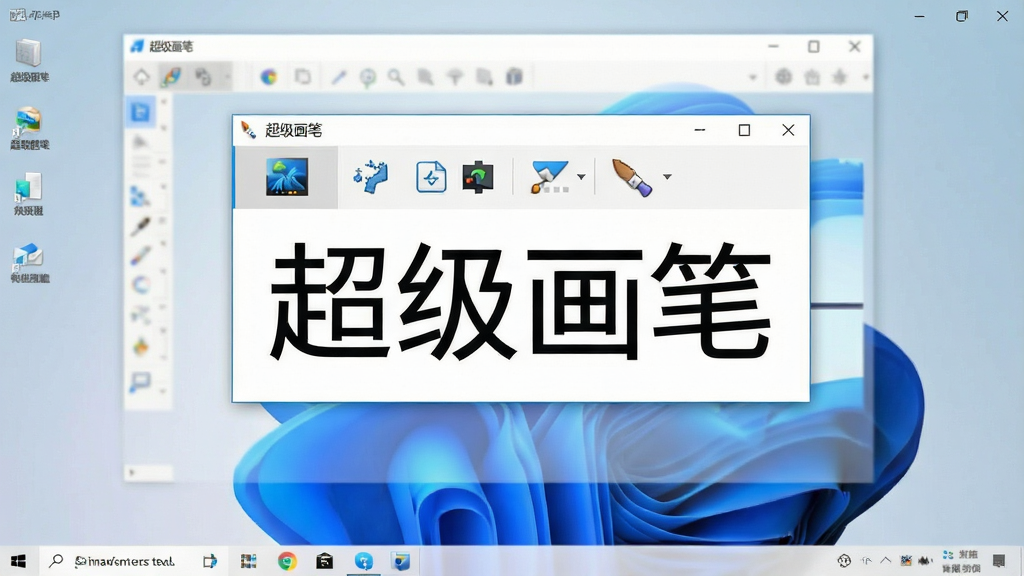Click the up-arrow home icon in back window toolbar
This screenshot has width=1024, height=576.
(142, 77)
